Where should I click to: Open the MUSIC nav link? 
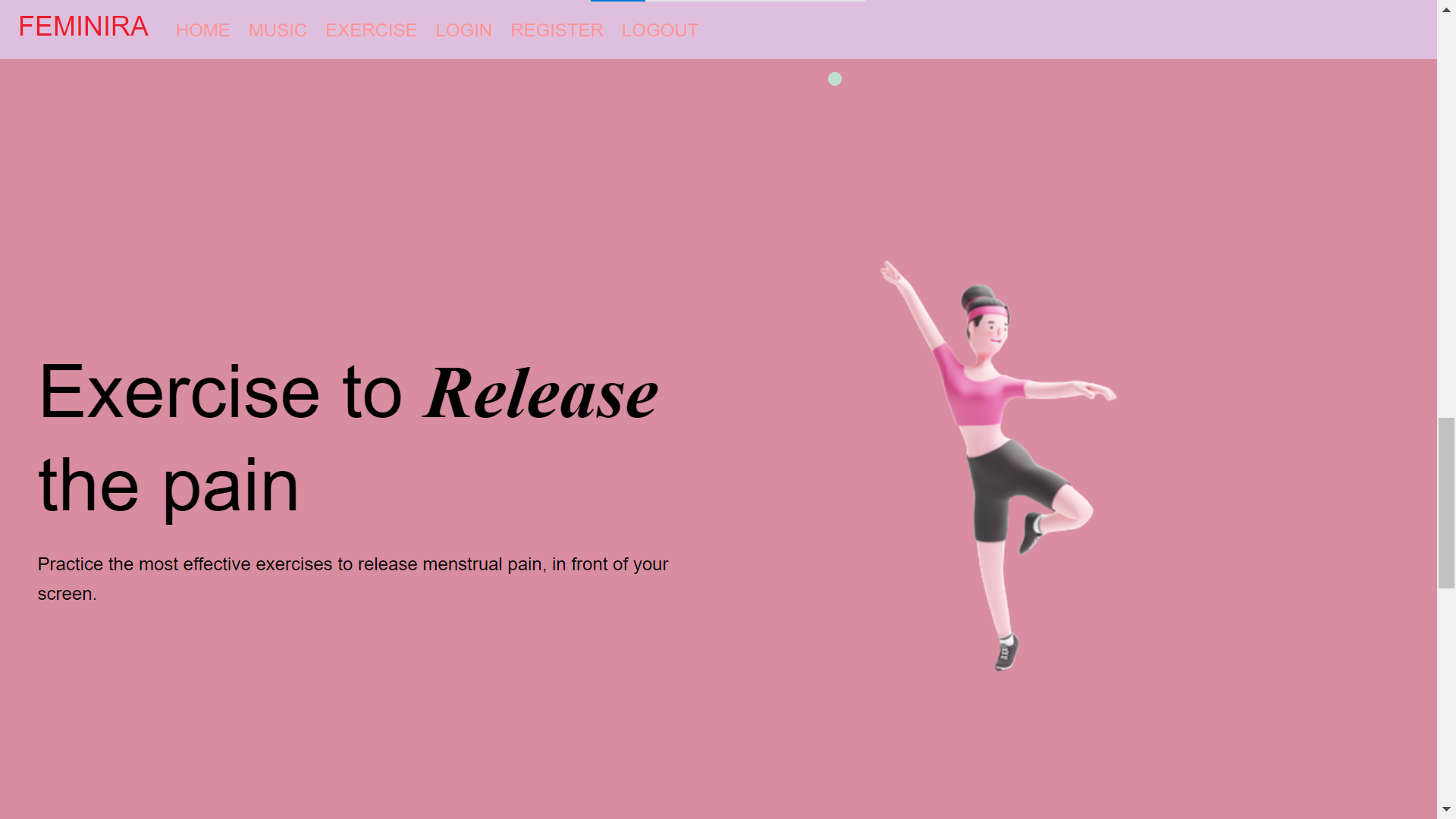point(278,30)
